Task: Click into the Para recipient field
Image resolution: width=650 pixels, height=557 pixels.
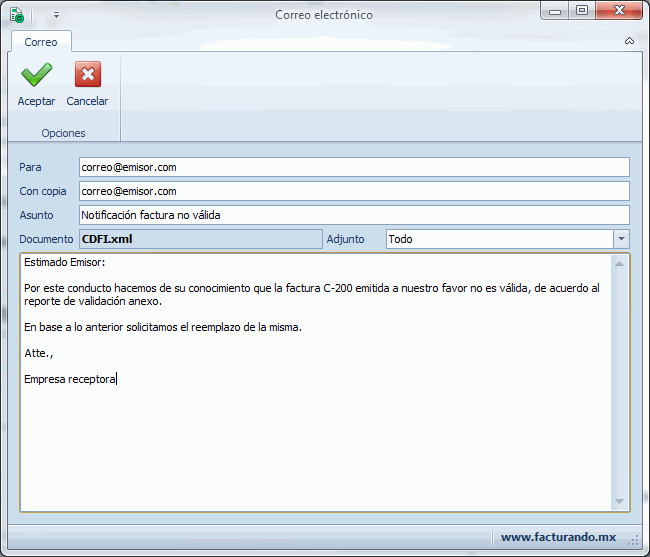Action: pyautogui.click(x=354, y=167)
